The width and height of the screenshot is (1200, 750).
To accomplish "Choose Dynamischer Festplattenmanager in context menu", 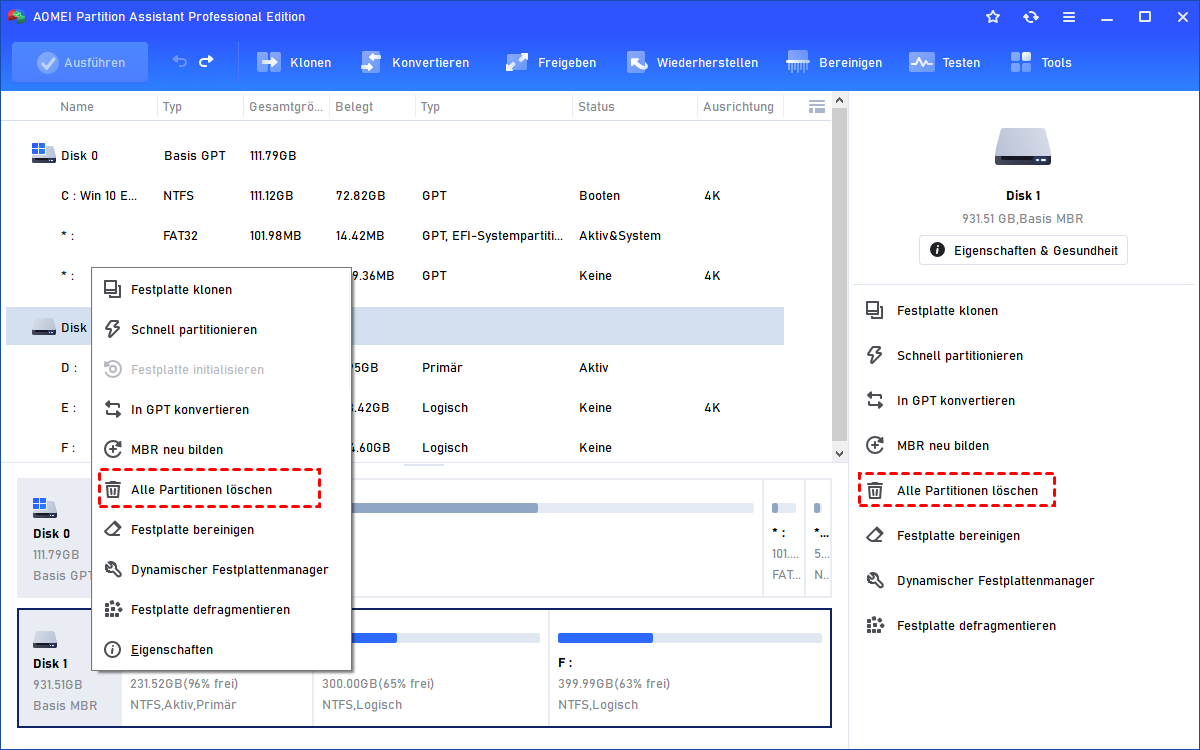I will pyautogui.click(x=221, y=570).
